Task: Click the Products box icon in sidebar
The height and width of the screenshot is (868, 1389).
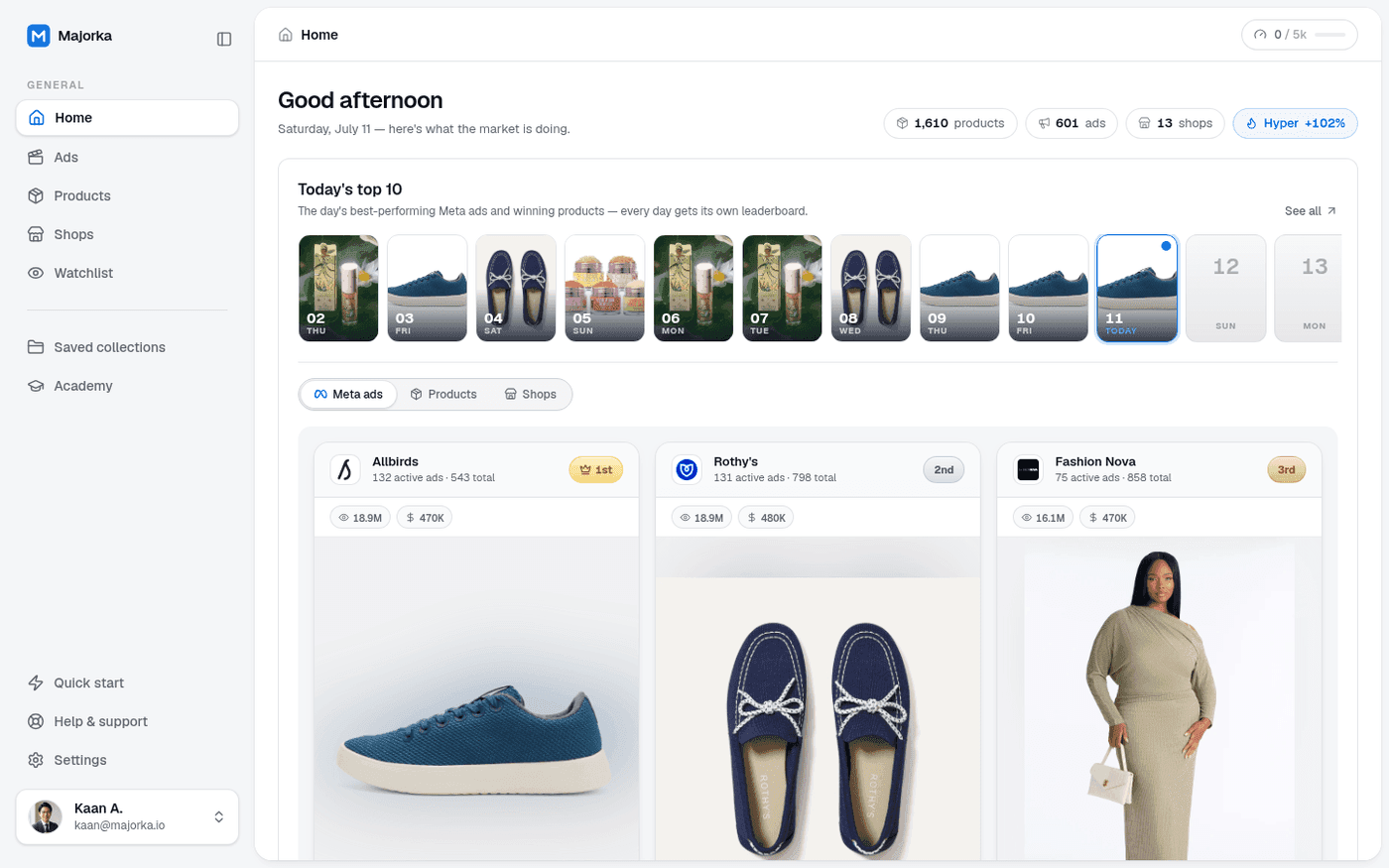Action: (x=36, y=195)
